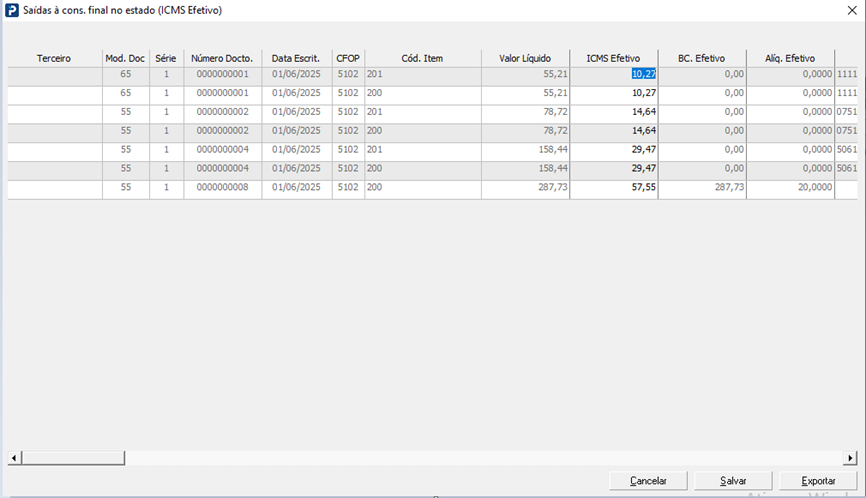The image size is (866, 498).
Task: Click Valor Líquido 78,72 for doc 0000000002 item 201
Action: [x=525, y=112]
